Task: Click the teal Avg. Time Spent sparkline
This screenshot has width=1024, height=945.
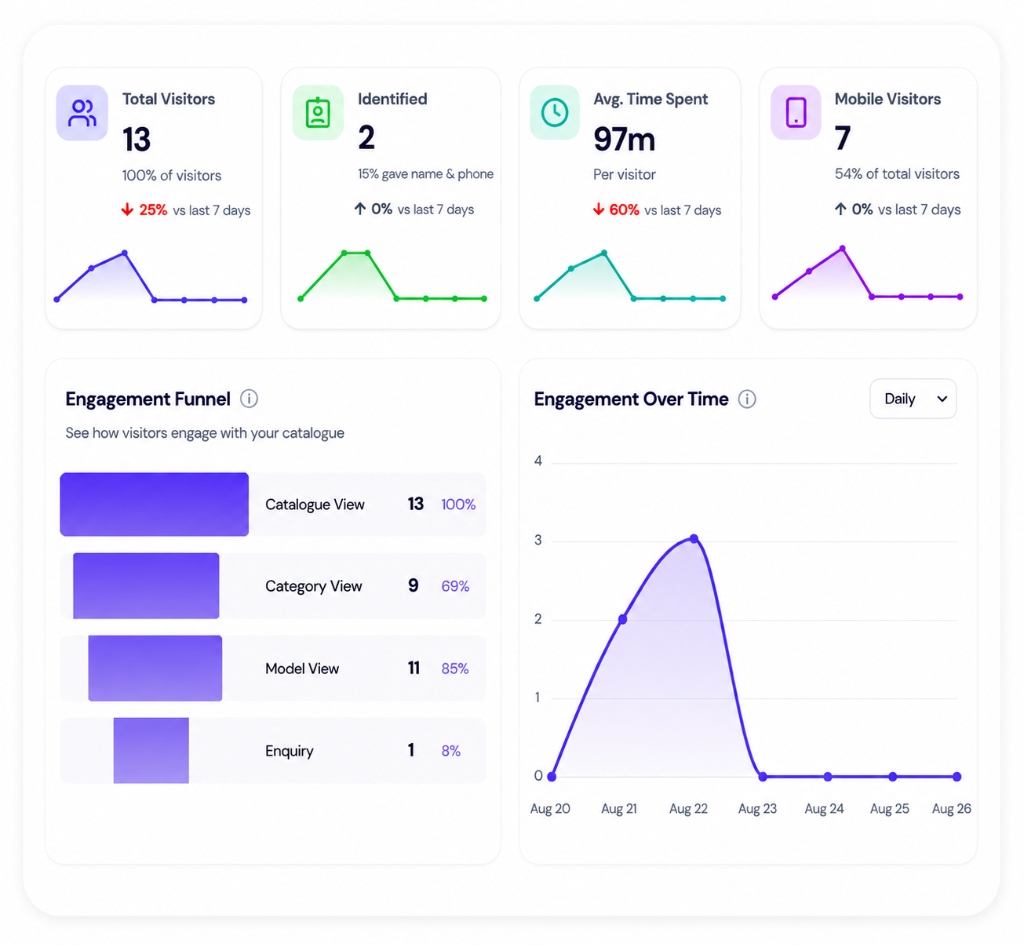Action: tap(630, 276)
